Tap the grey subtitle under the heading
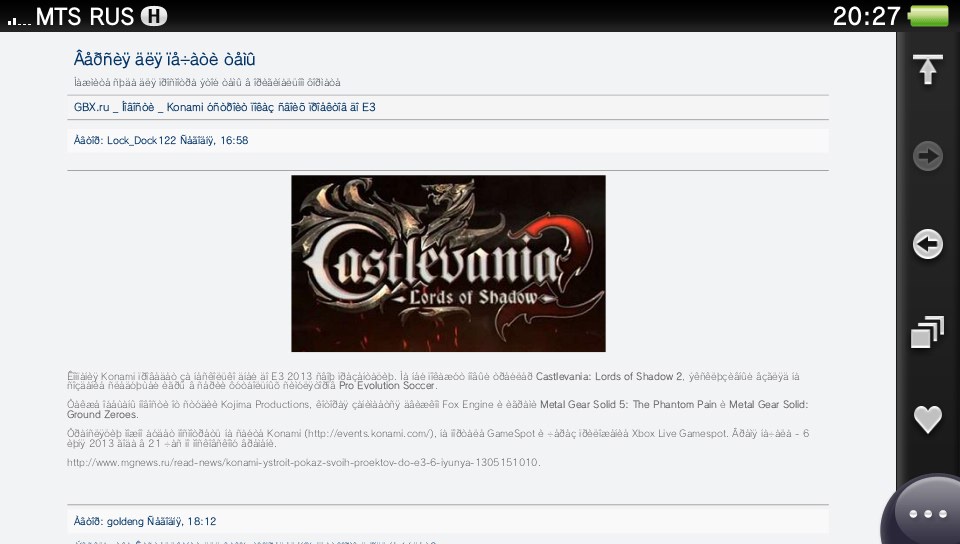This screenshot has height=544, width=960. 207,82
